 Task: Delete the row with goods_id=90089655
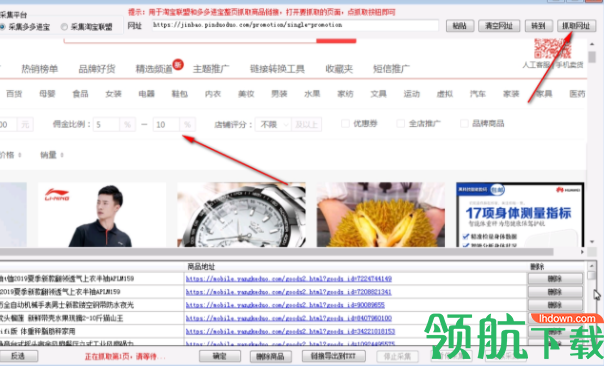[555, 305]
